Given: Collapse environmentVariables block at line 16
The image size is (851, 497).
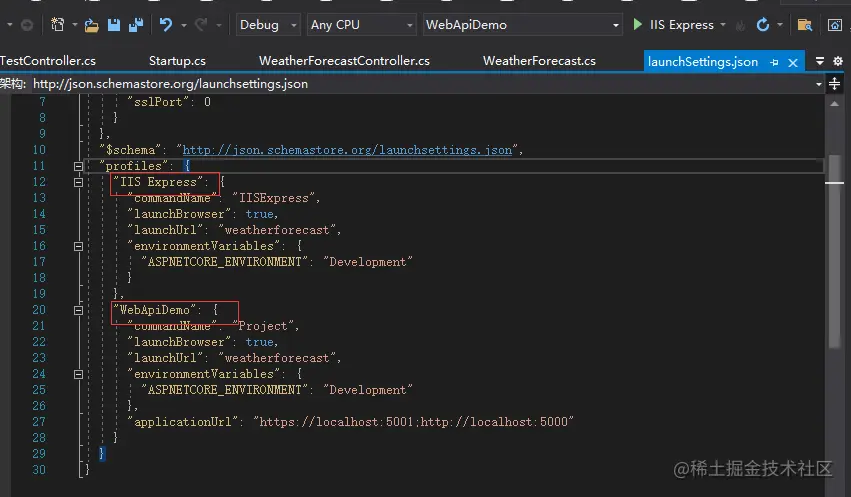Looking at the screenshot, I should (x=78, y=246).
